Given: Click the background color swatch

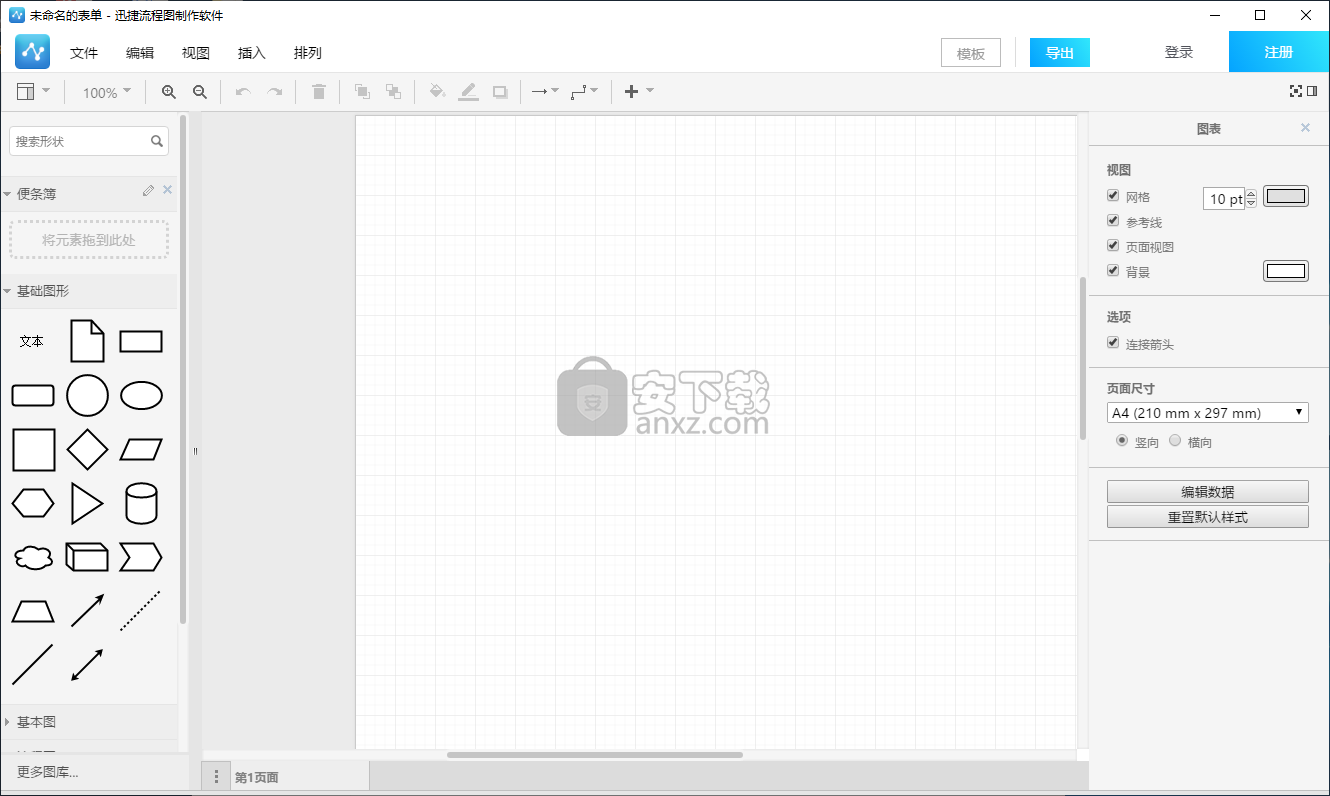Looking at the screenshot, I should click(1286, 271).
